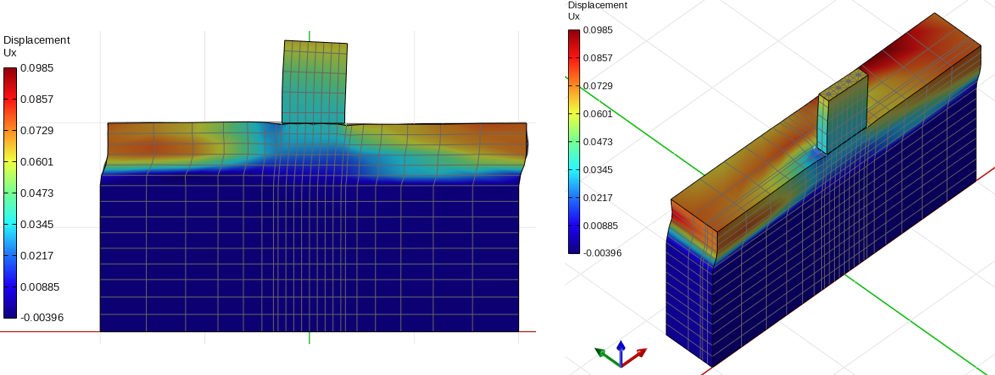This screenshot has width=995, height=375.
Task: Click the 0.0729 value in the left legend
Action: (38, 131)
